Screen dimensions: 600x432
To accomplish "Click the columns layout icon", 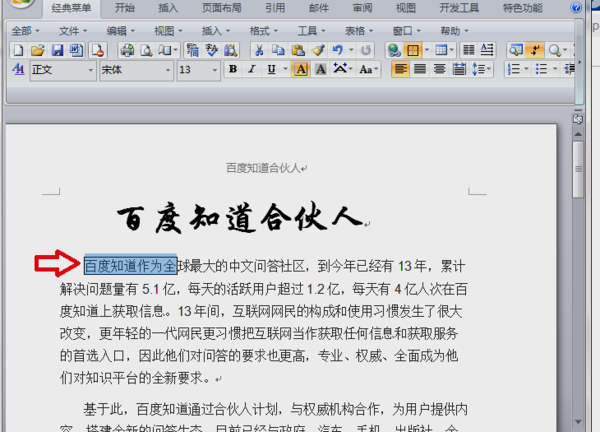I will 468,50.
